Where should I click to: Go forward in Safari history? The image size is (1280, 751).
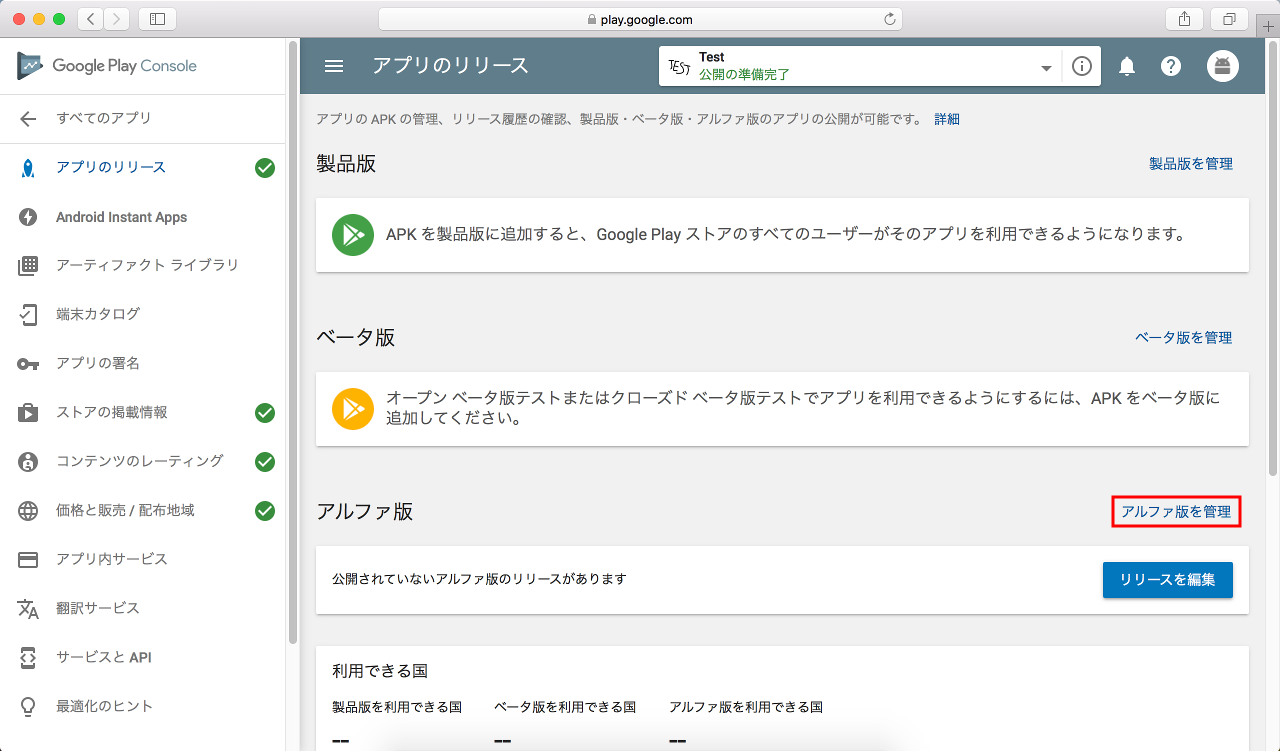tap(117, 18)
